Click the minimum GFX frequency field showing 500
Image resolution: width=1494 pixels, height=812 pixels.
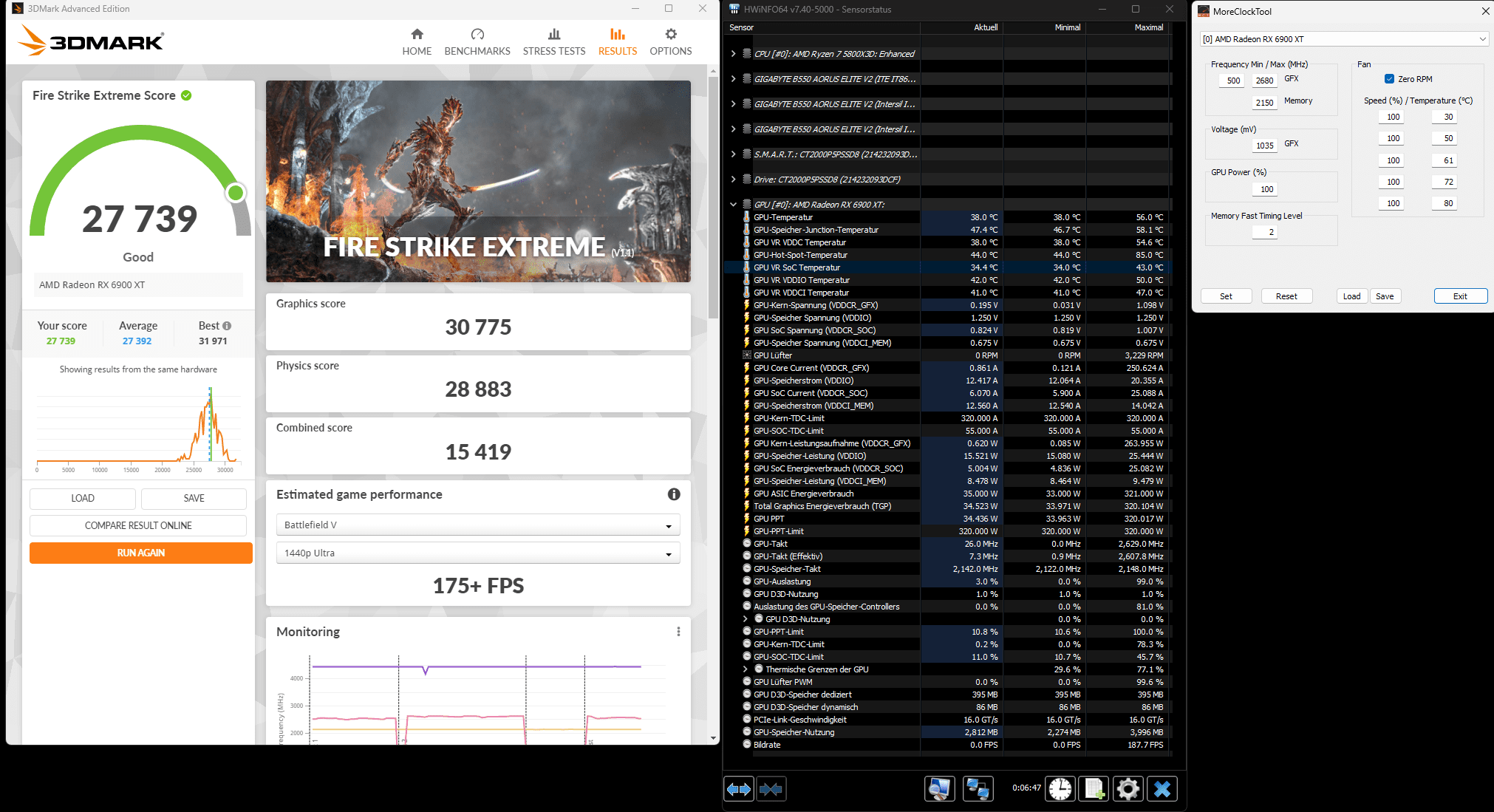click(x=1233, y=81)
